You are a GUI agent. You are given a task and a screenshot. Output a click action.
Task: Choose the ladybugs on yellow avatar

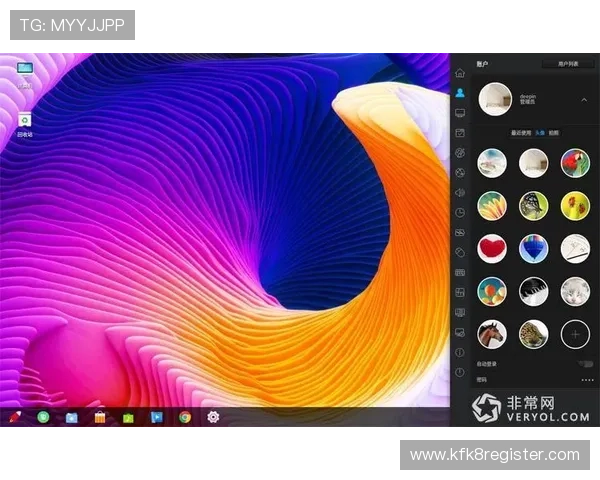pyautogui.click(x=575, y=206)
